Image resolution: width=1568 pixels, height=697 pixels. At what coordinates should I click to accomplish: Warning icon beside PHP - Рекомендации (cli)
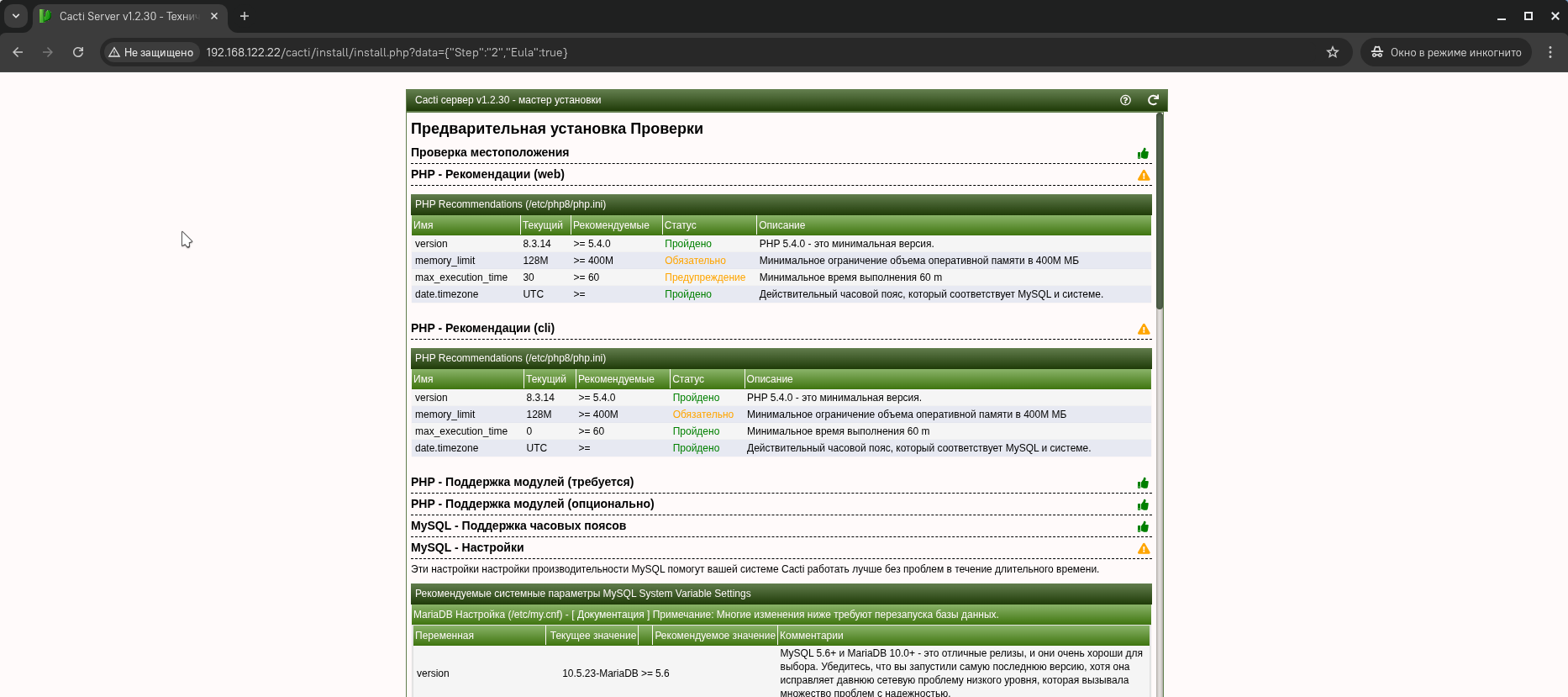1144,329
